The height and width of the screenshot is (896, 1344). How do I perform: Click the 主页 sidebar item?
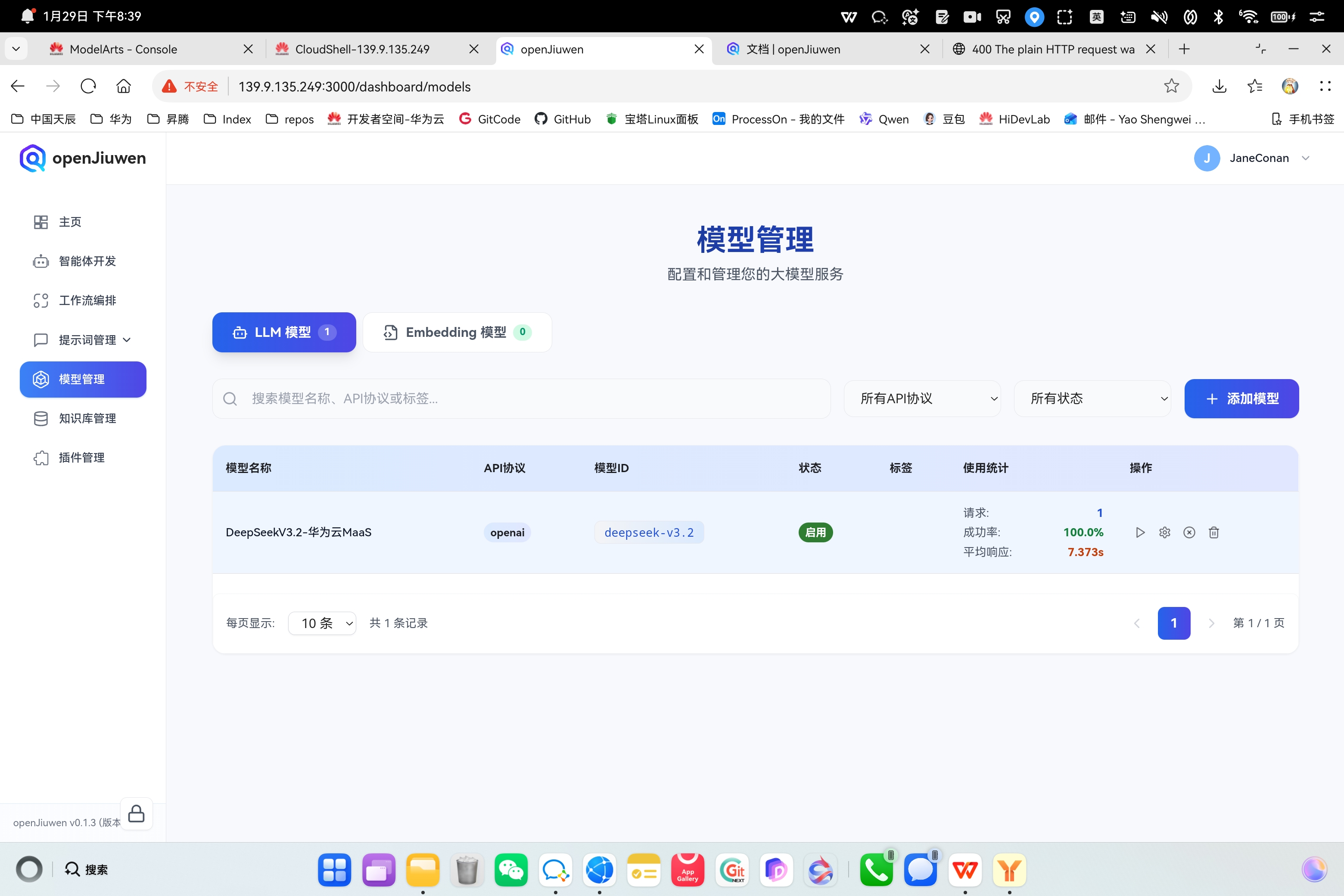coord(70,222)
